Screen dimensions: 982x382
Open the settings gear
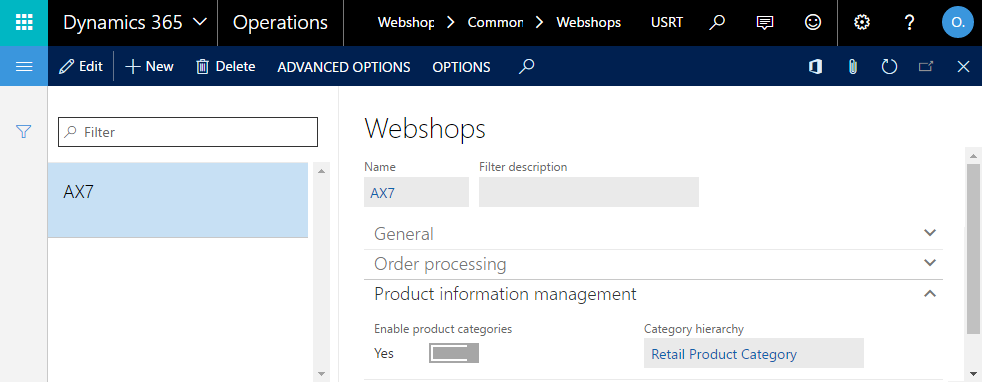[862, 23]
